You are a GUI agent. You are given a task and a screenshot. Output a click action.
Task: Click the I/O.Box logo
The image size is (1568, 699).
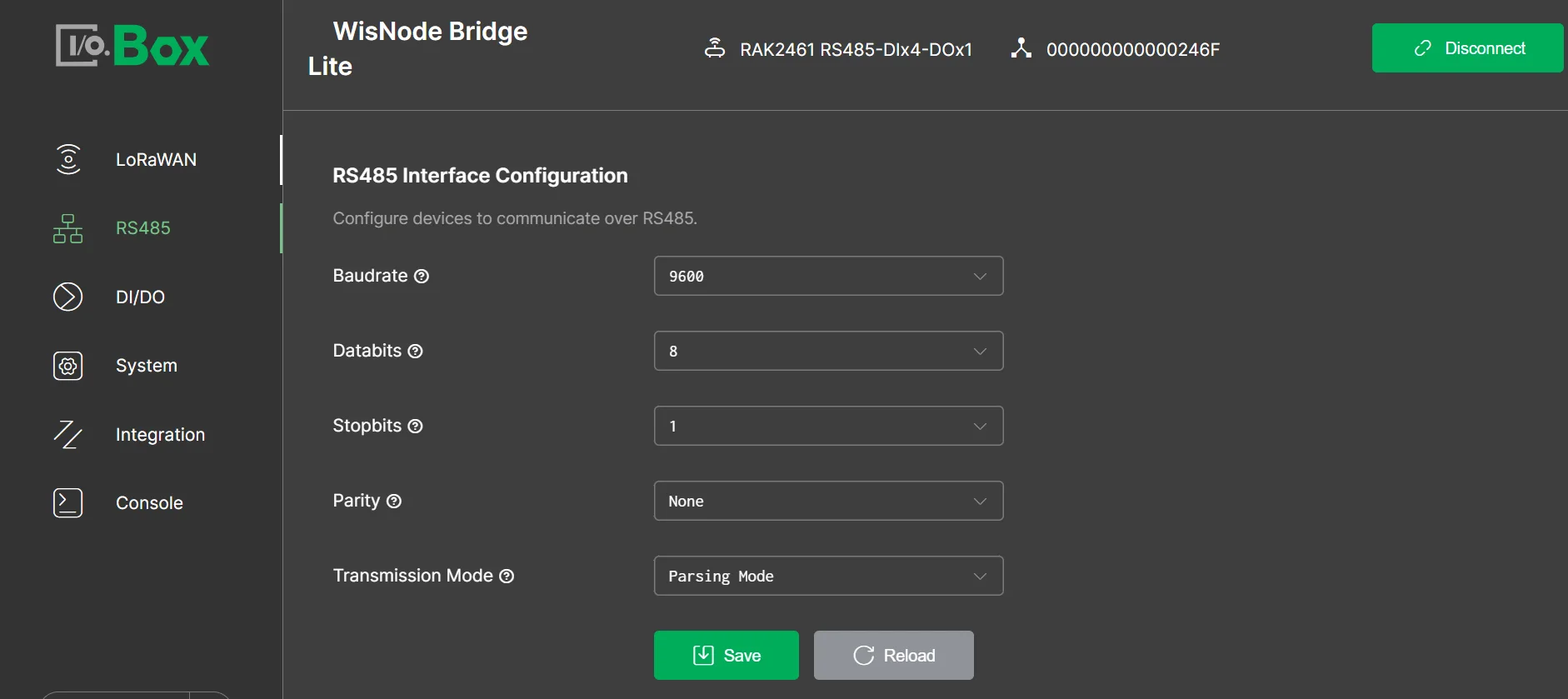coord(132,45)
